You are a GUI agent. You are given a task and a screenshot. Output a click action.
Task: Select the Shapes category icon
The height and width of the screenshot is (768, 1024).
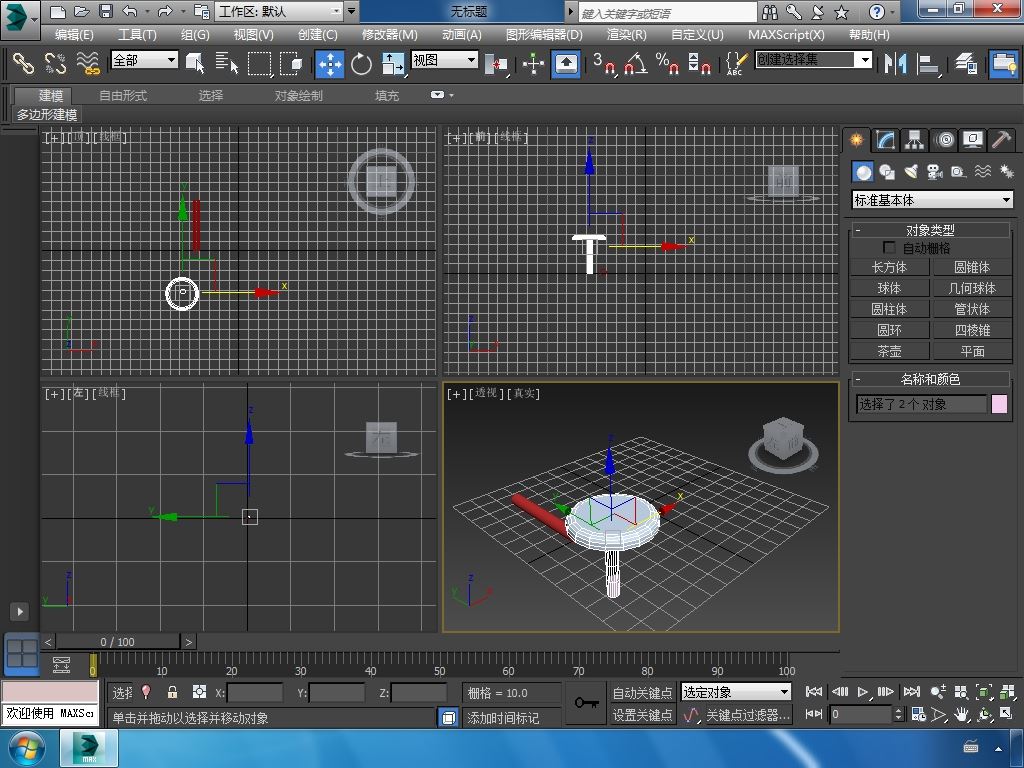(887, 172)
